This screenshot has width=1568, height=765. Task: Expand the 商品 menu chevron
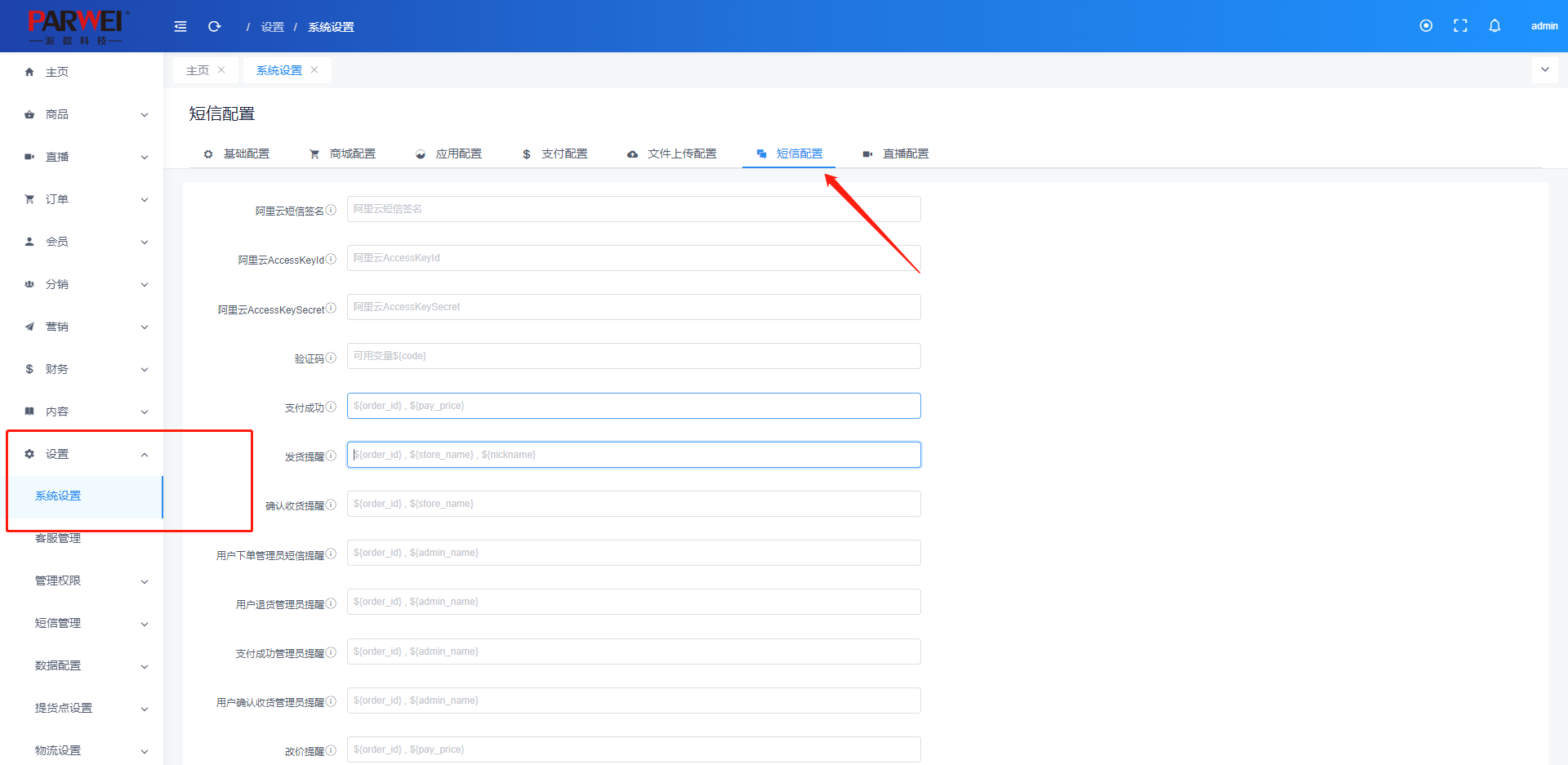point(145,115)
